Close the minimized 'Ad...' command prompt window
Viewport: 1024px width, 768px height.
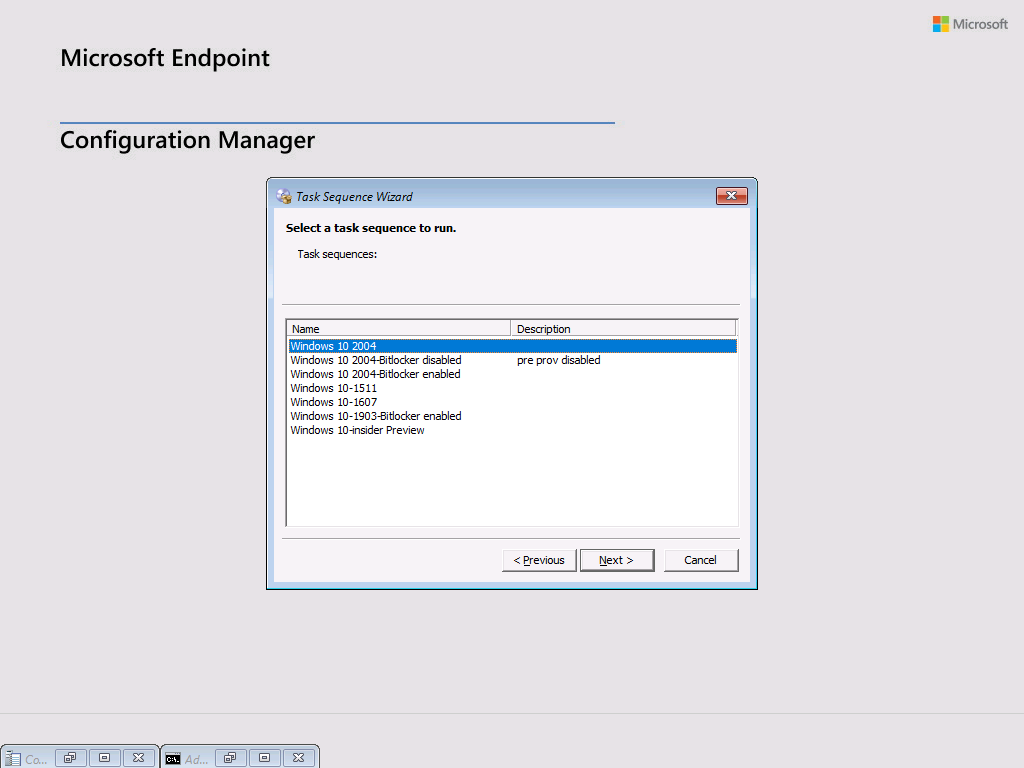[298, 758]
